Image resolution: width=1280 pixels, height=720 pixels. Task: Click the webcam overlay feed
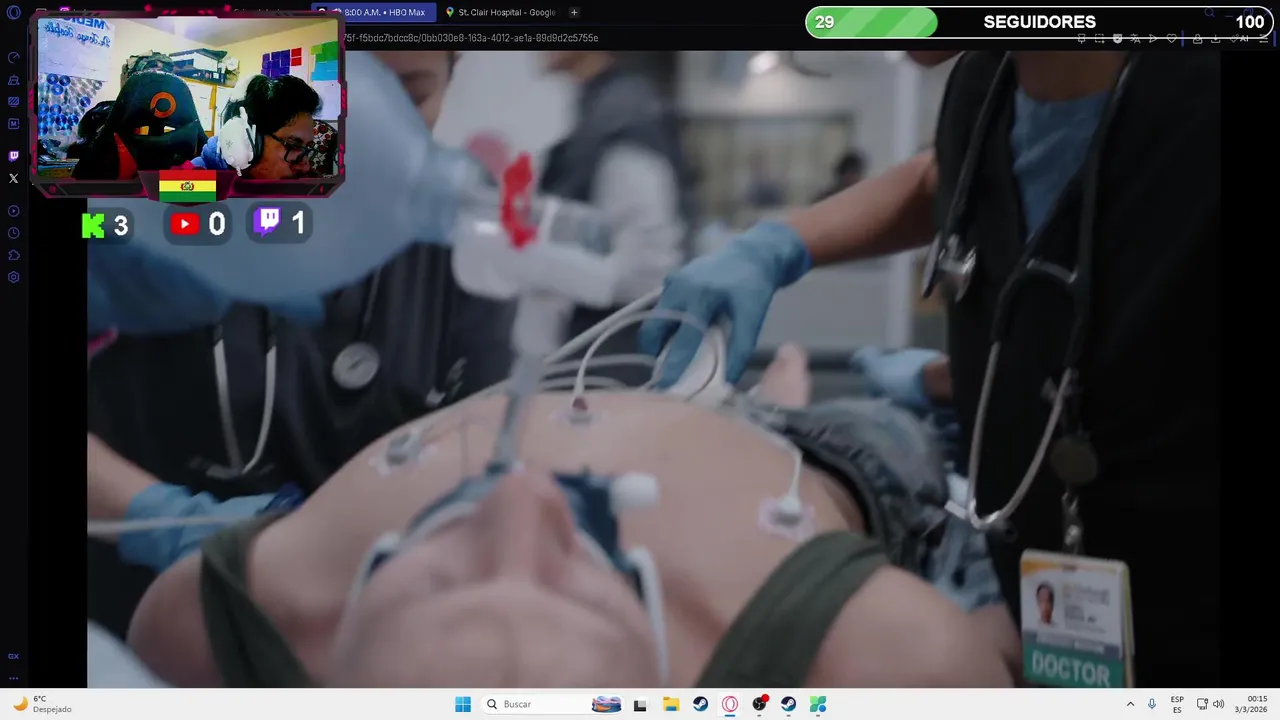(x=188, y=98)
